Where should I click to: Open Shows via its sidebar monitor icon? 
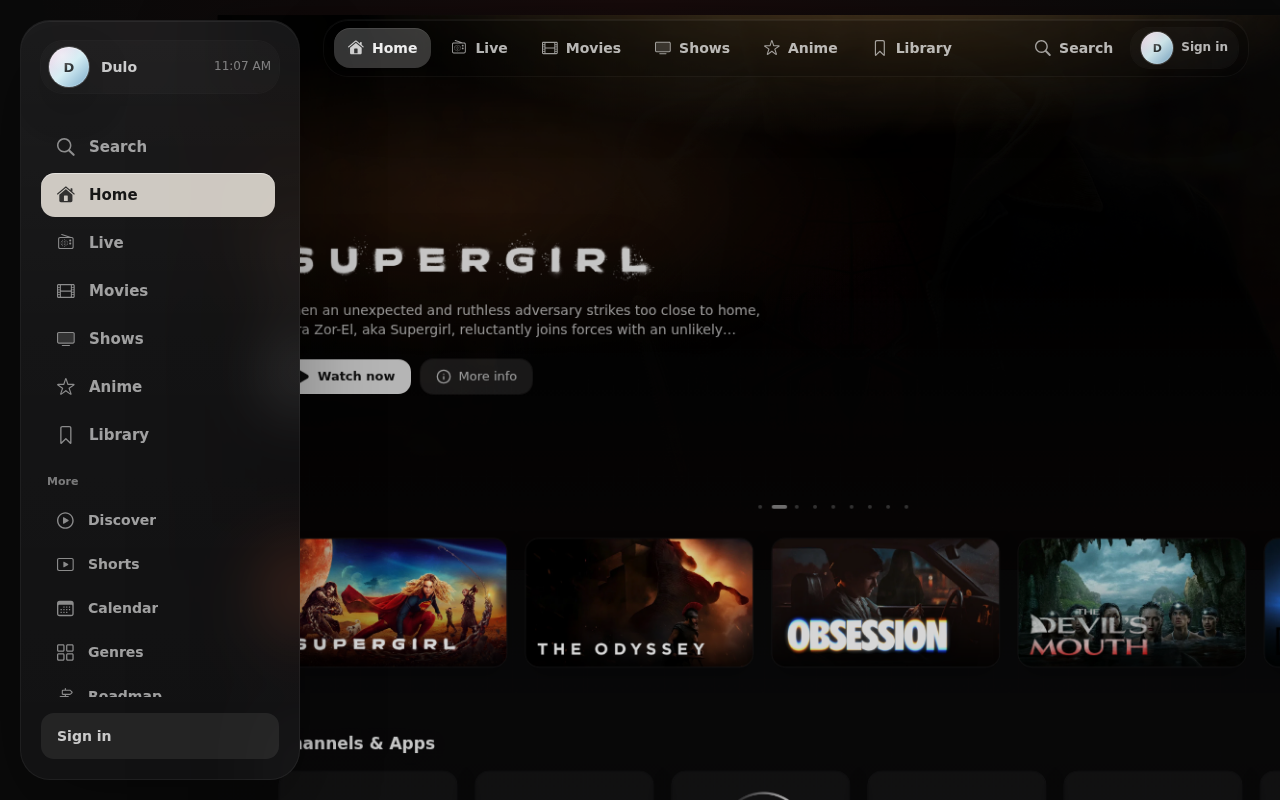[66, 339]
